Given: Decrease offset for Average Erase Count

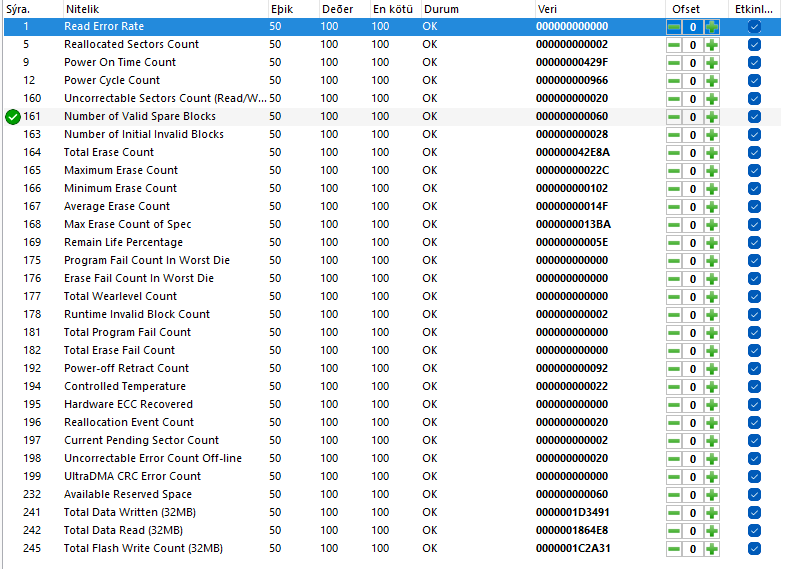Looking at the screenshot, I should [674, 207].
